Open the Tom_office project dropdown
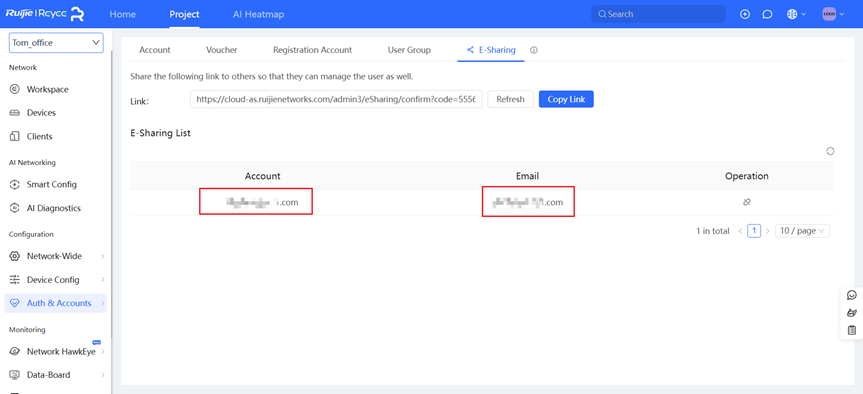 point(56,42)
